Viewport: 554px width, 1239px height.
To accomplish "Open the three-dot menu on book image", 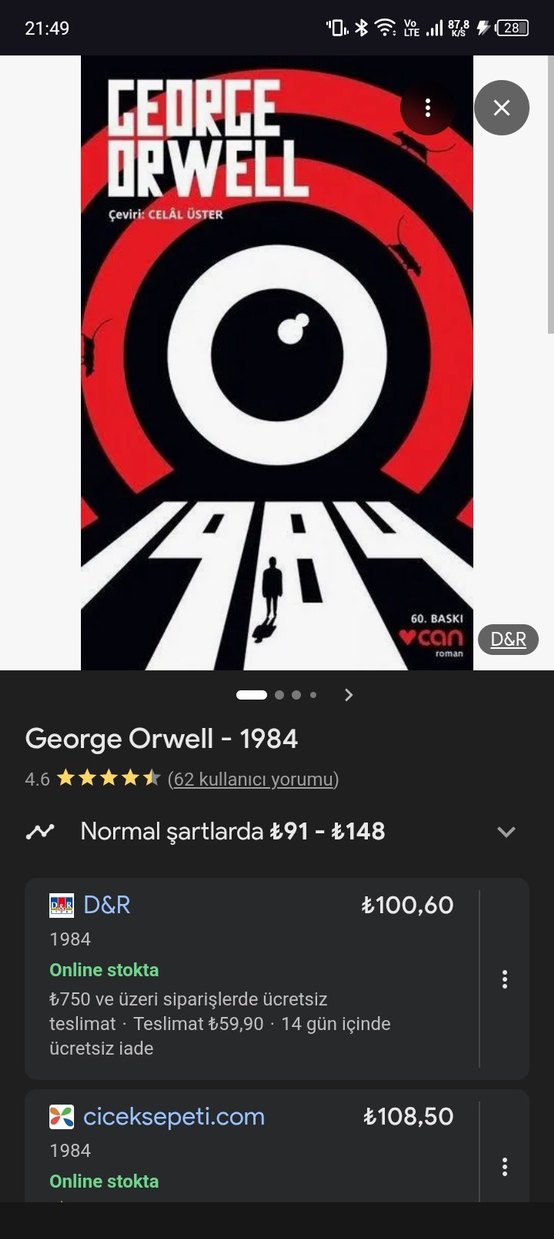I will point(427,108).
